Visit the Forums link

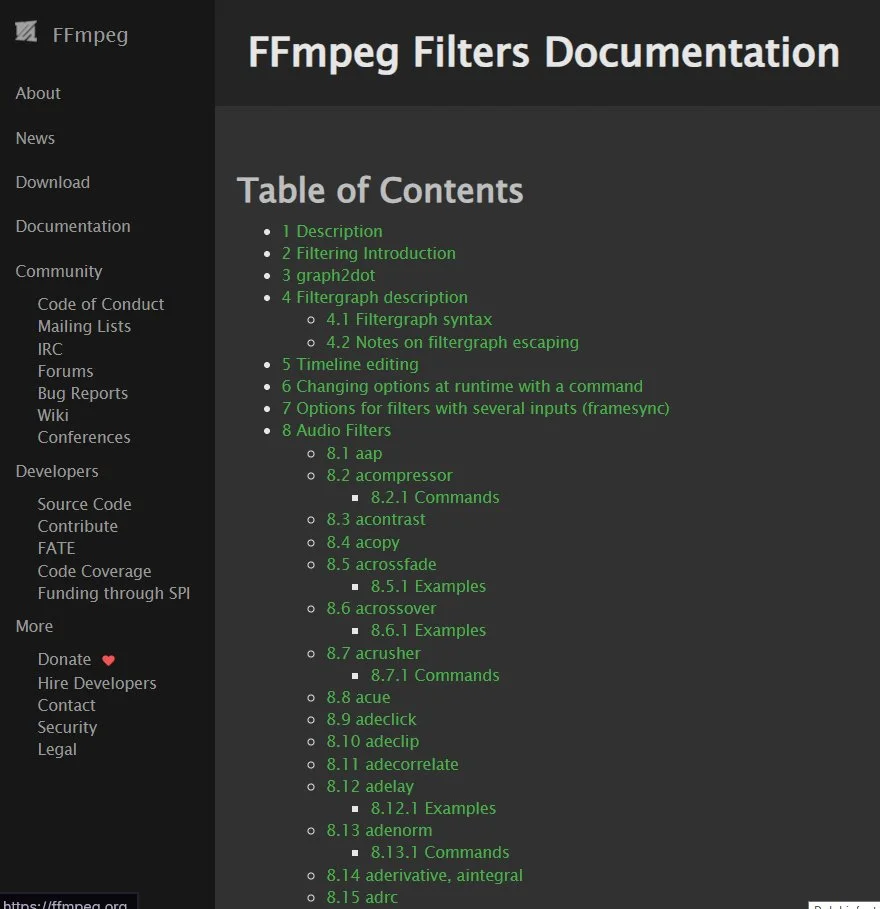[x=66, y=371]
